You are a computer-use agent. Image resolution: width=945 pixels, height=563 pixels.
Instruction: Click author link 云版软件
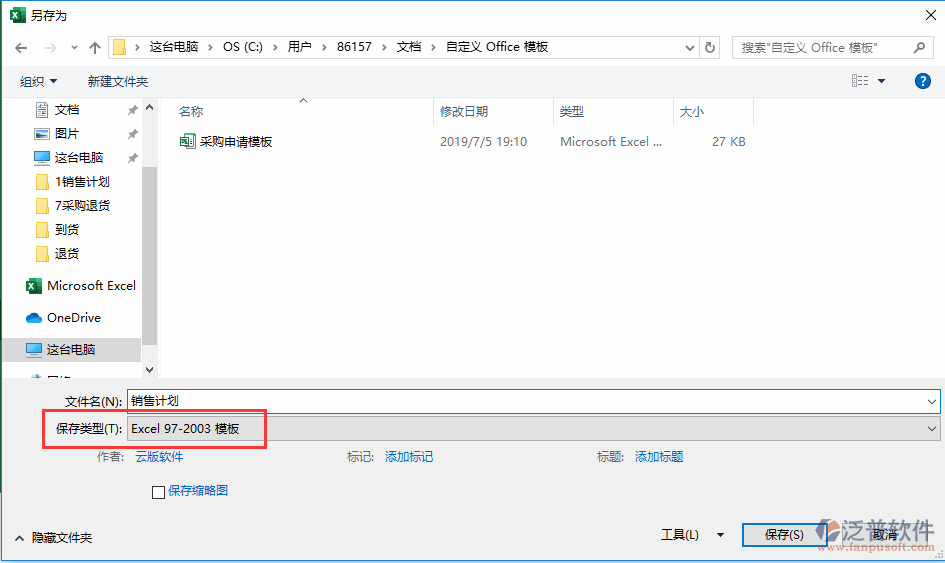(159, 457)
